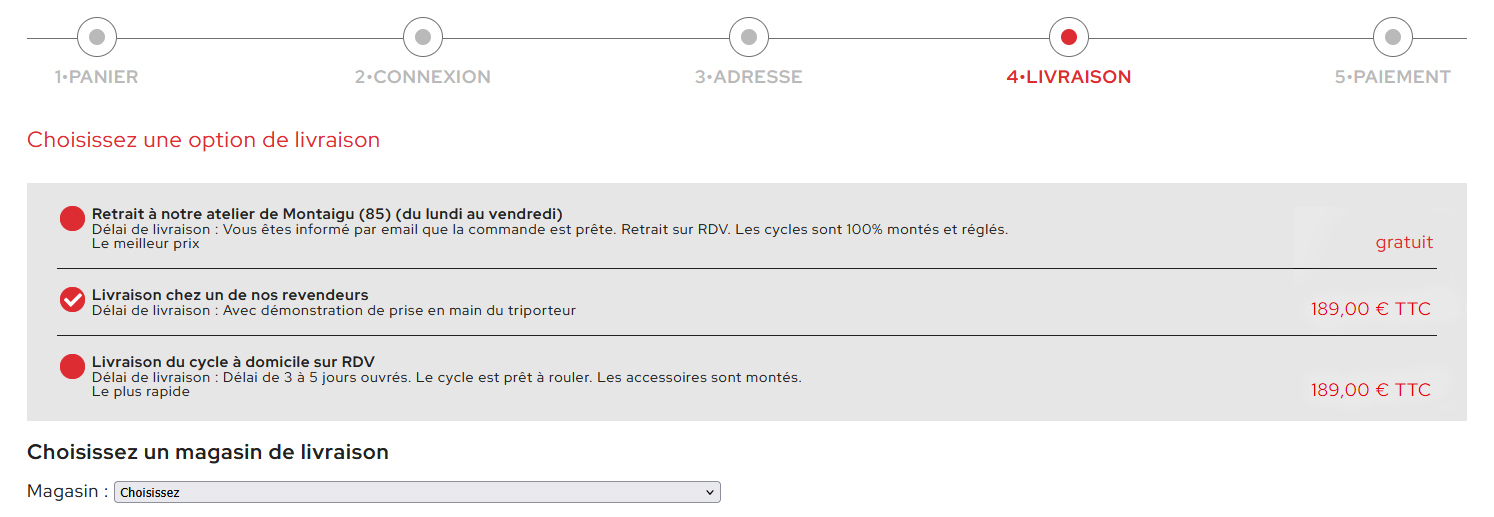Click the red Livraison step circle

pos(1069,38)
